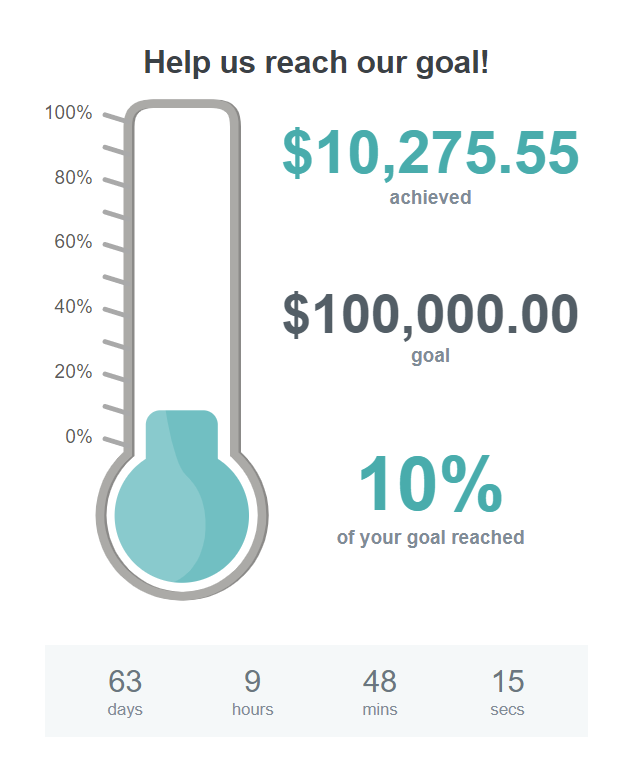This screenshot has width=632, height=775.
Task: Click the 15 secs countdown value
Action: click(x=507, y=681)
